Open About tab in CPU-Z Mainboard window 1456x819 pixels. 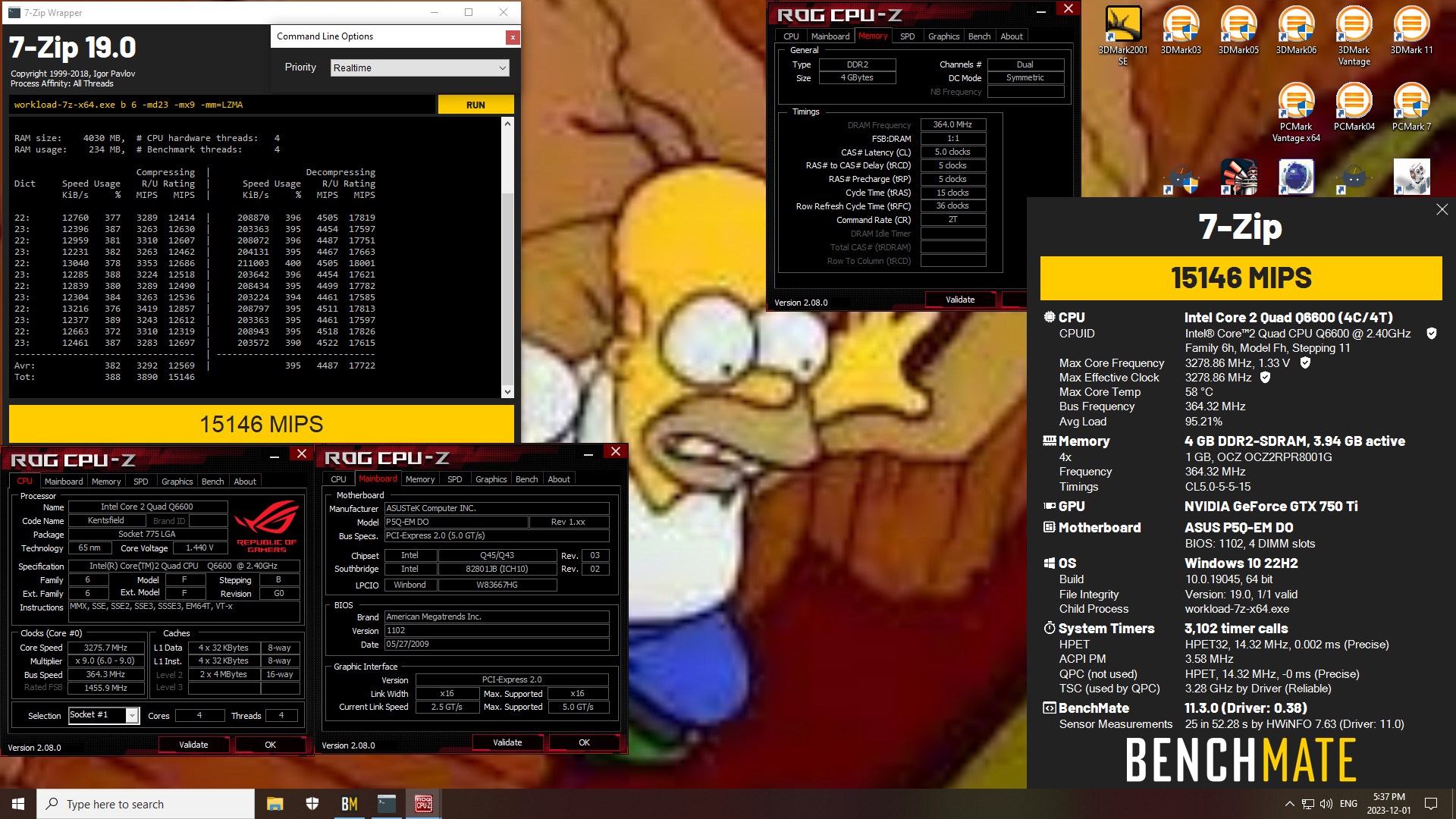click(x=559, y=479)
